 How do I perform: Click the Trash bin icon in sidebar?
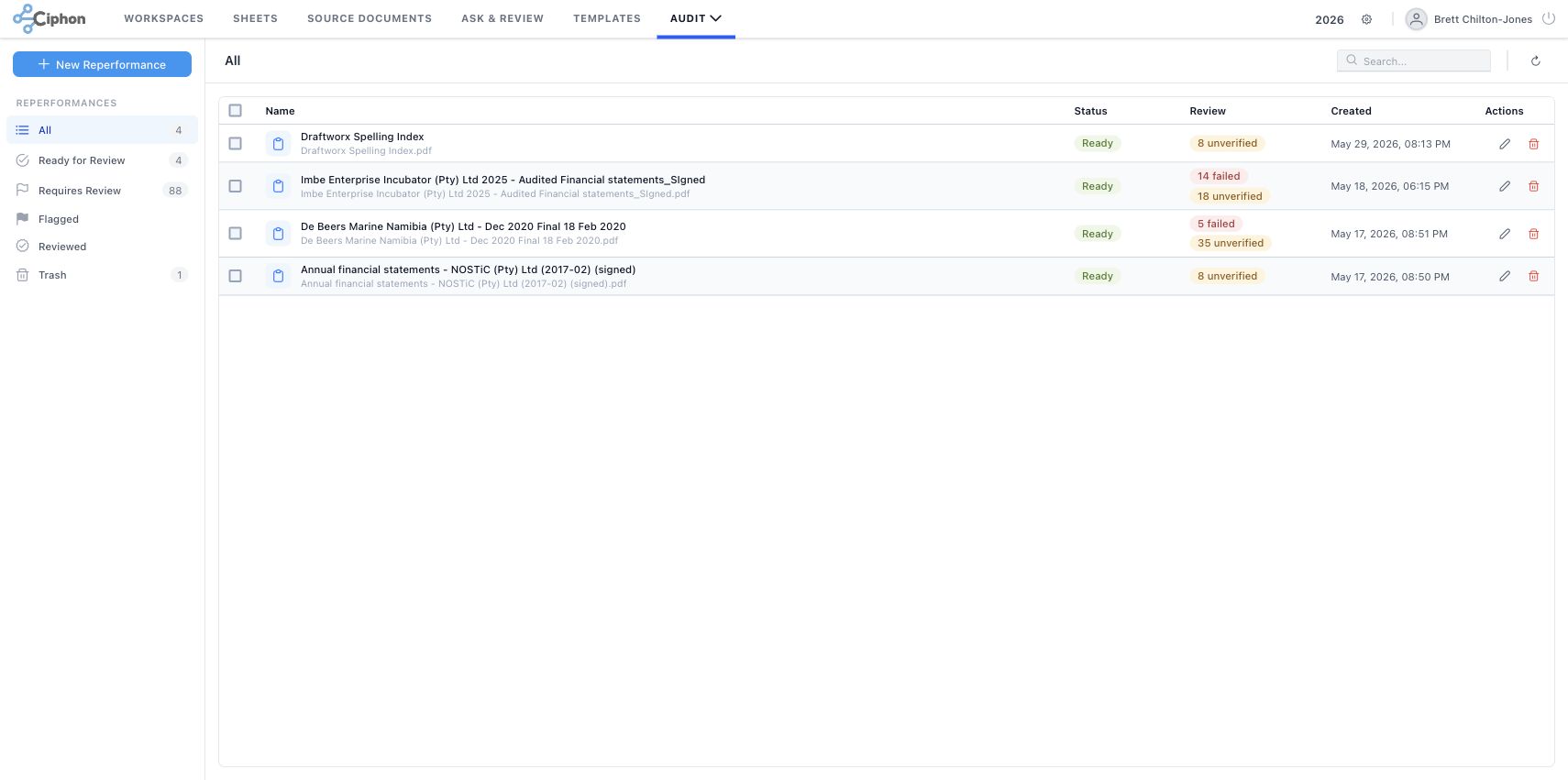pyautogui.click(x=23, y=275)
